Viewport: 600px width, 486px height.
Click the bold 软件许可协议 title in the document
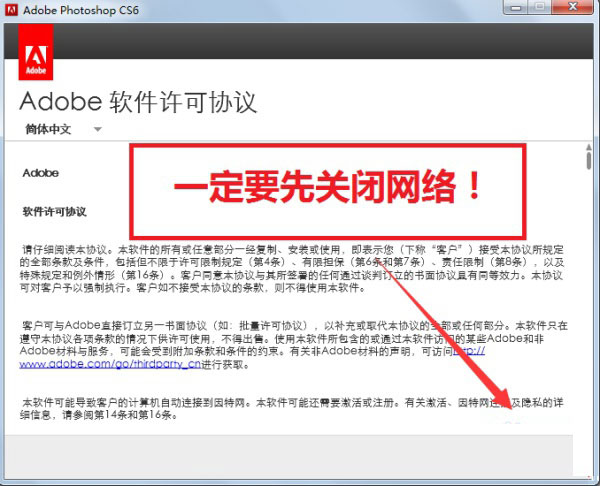pyautogui.click(x=54, y=212)
